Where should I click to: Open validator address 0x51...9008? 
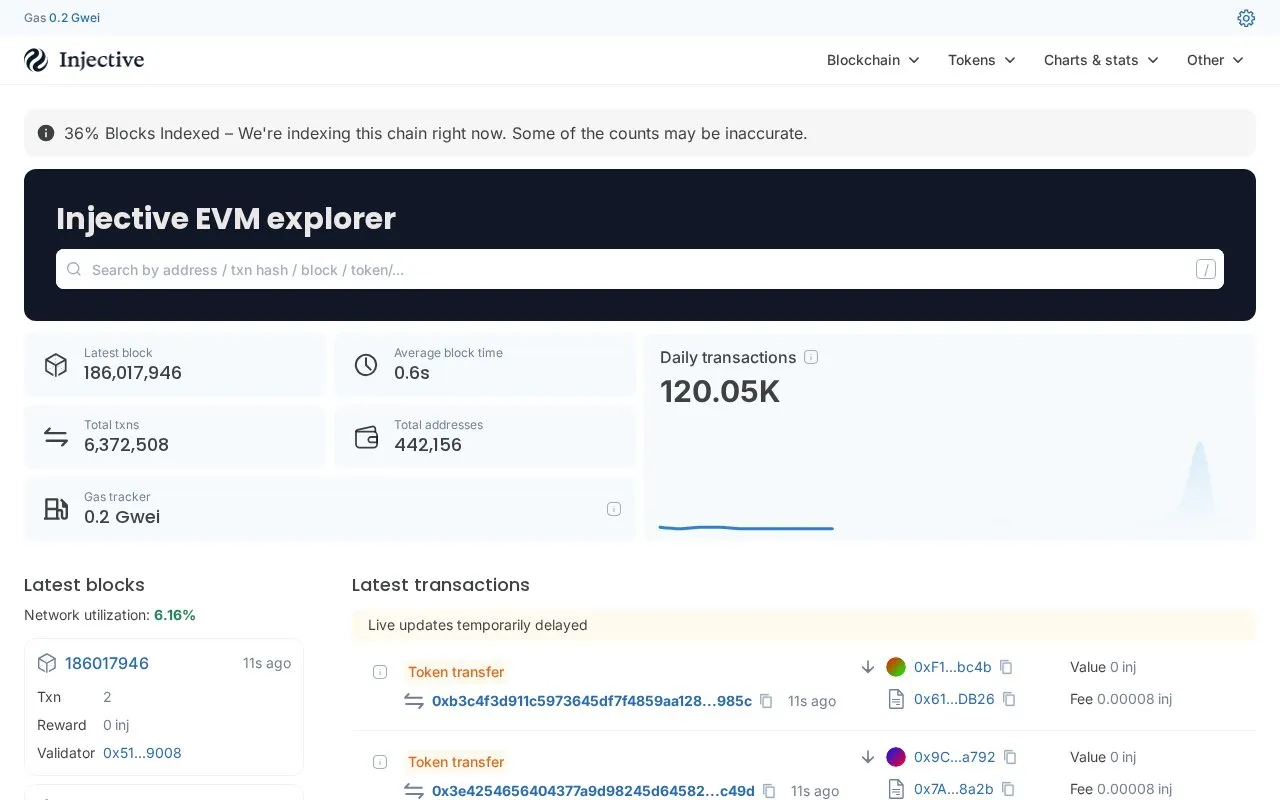click(x=142, y=753)
